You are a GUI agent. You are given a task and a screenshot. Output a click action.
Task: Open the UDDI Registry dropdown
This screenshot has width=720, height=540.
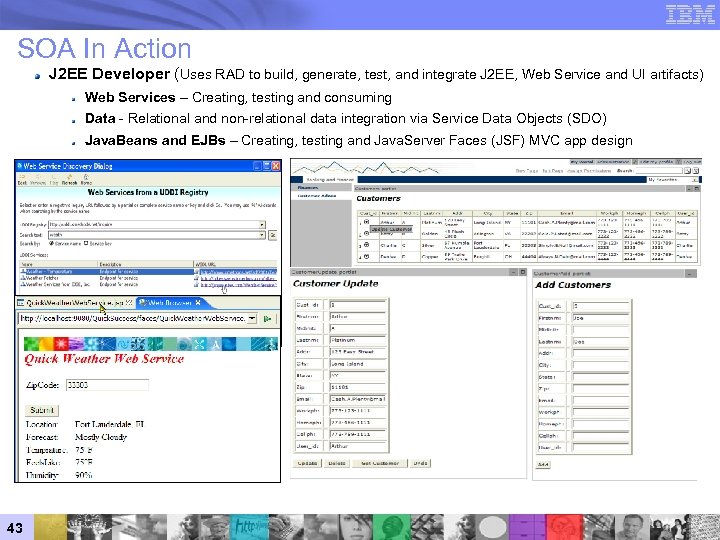point(262,225)
